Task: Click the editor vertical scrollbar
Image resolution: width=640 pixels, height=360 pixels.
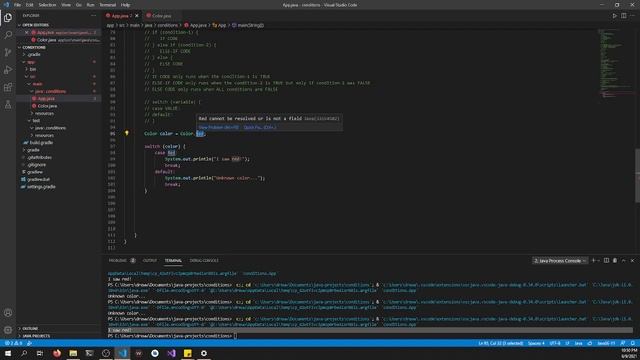Action: [638, 176]
